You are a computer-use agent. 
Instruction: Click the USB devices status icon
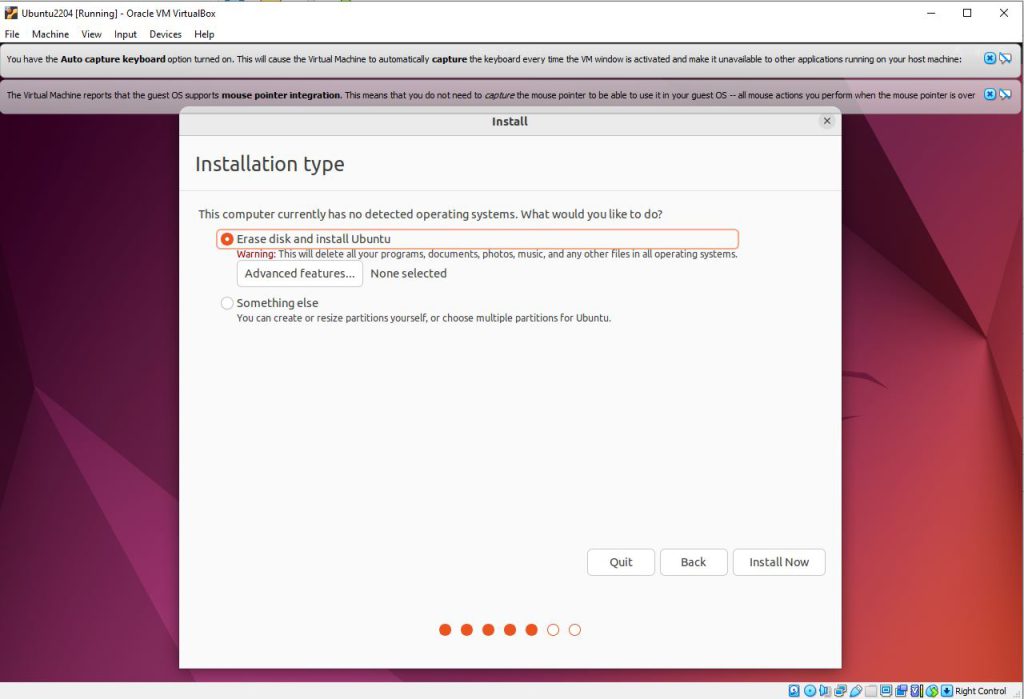click(x=856, y=691)
